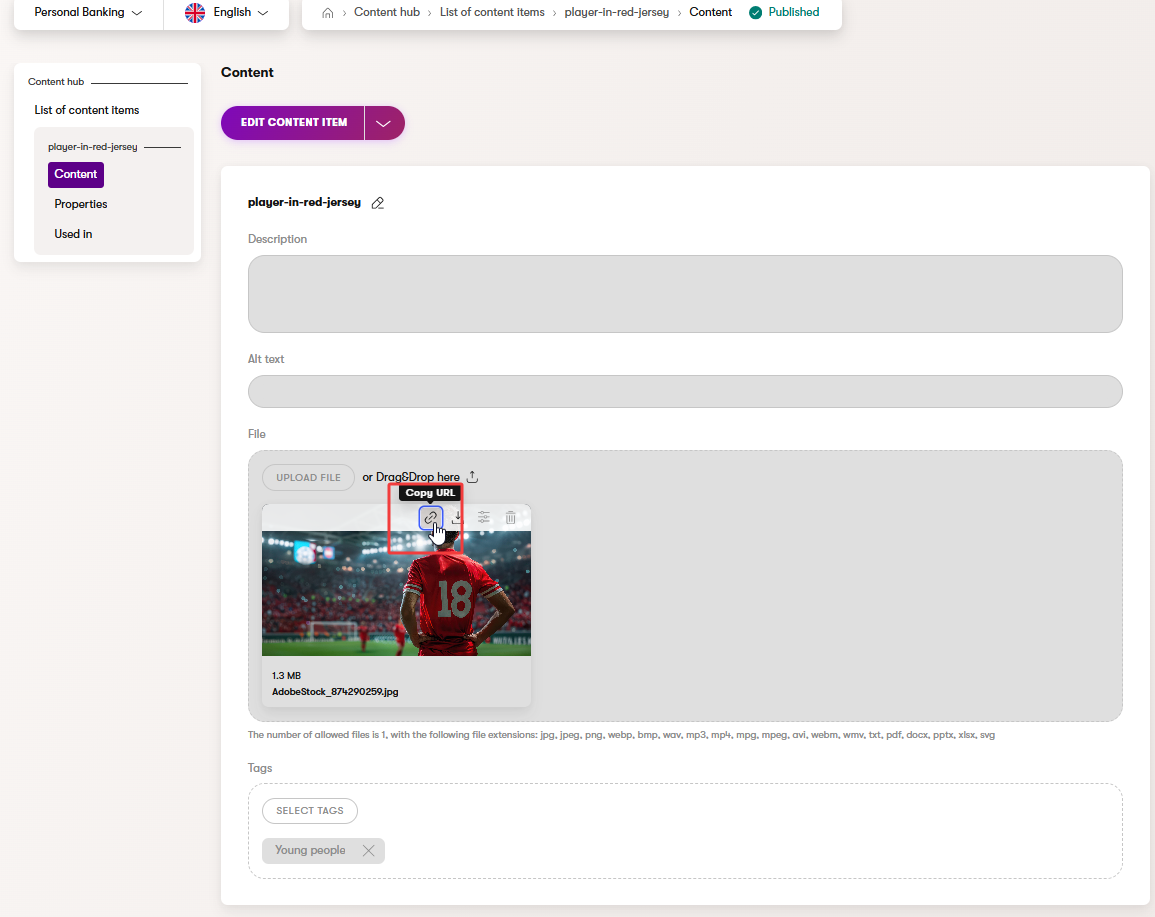The height and width of the screenshot is (917, 1155).
Task: Click the home icon in breadcrumb
Action: coord(328,13)
